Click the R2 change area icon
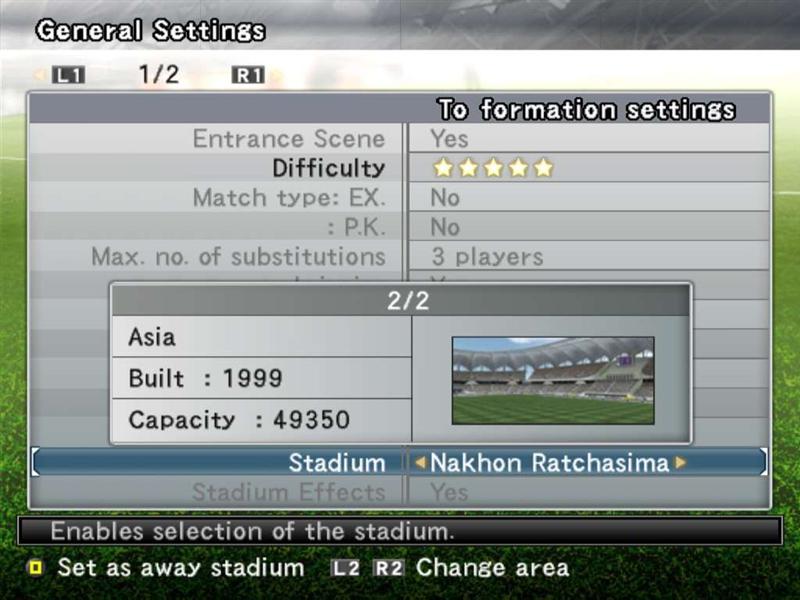 click(389, 568)
